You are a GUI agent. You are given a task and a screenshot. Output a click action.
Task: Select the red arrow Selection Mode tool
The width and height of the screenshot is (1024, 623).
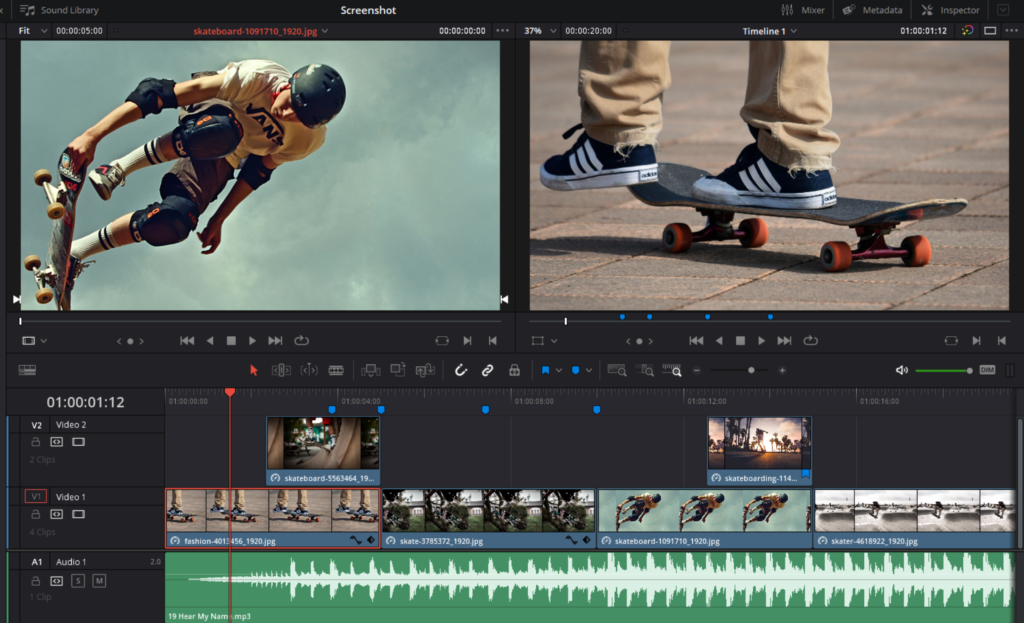(x=253, y=370)
